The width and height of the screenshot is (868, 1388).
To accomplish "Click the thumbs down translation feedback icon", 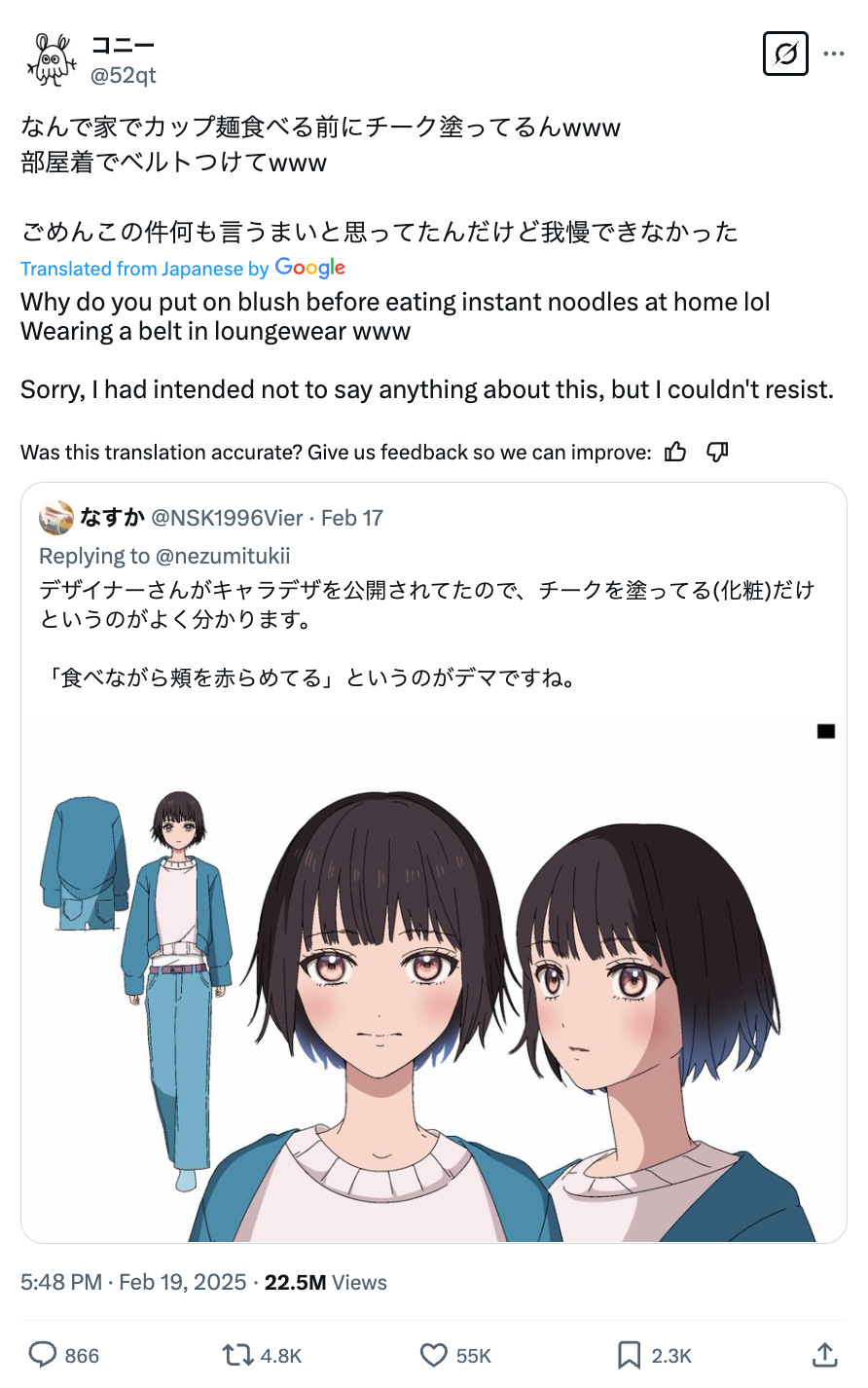I will pyautogui.click(x=717, y=452).
